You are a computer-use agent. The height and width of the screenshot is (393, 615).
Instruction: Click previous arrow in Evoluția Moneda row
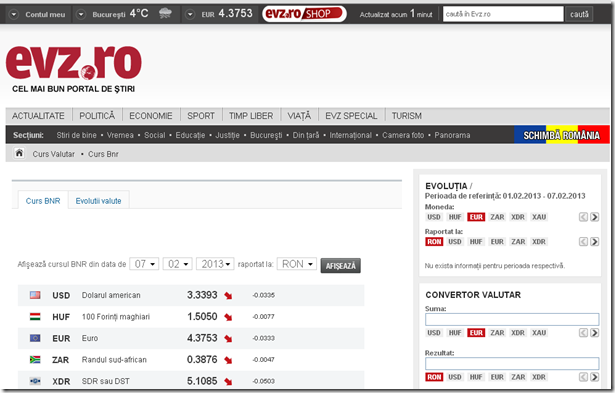coord(583,217)
